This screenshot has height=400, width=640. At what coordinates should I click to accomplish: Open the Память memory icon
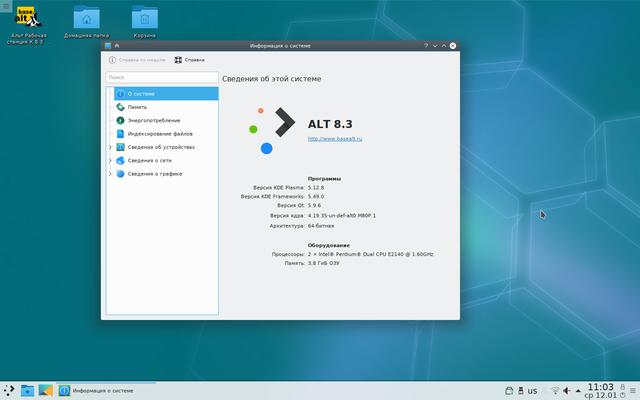[x=120, y=107]
